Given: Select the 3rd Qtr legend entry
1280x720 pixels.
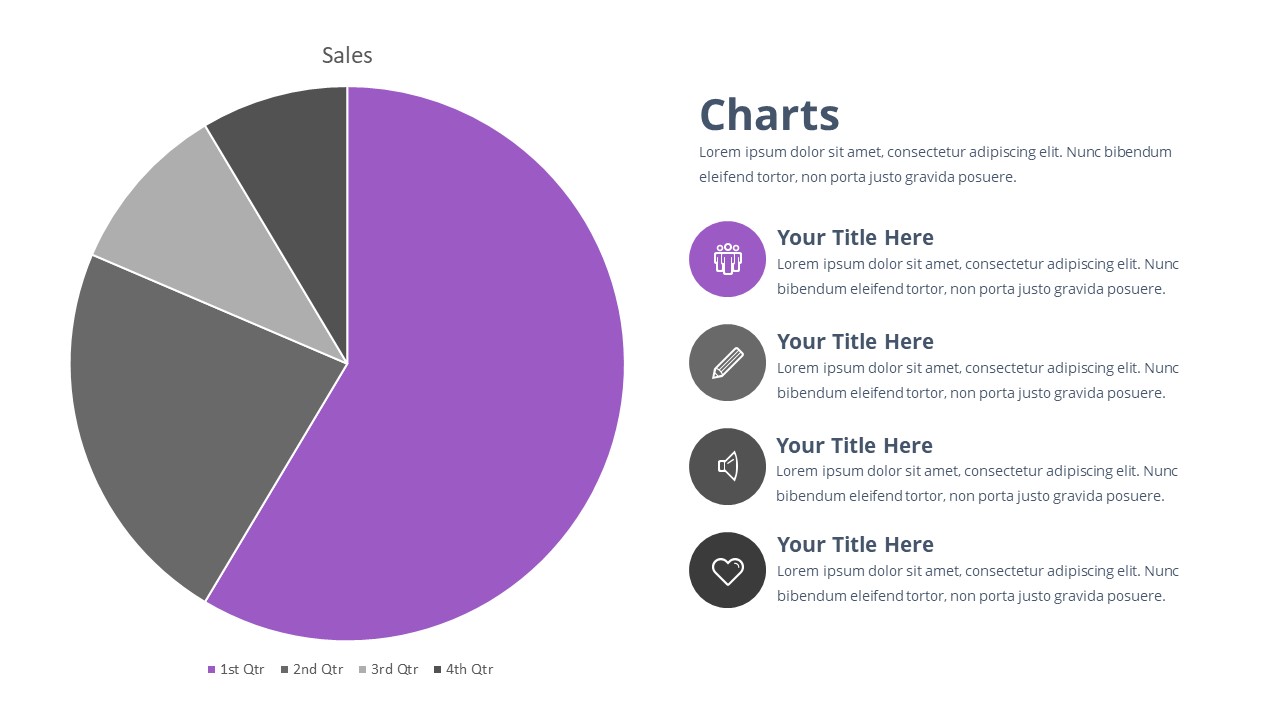Looking at the screenshot, I should [389, 670].
